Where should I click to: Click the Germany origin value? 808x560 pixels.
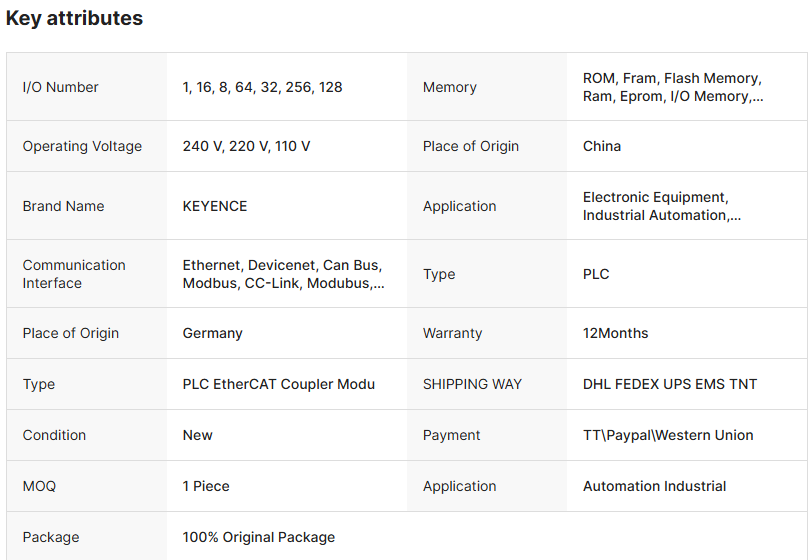[x=212, y=333]
